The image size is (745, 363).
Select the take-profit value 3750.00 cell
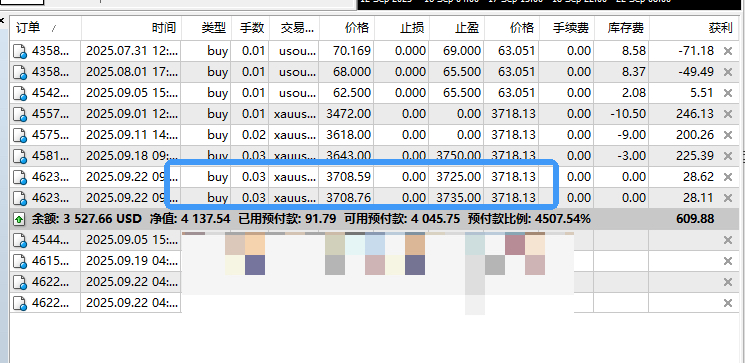coord(457,156)
